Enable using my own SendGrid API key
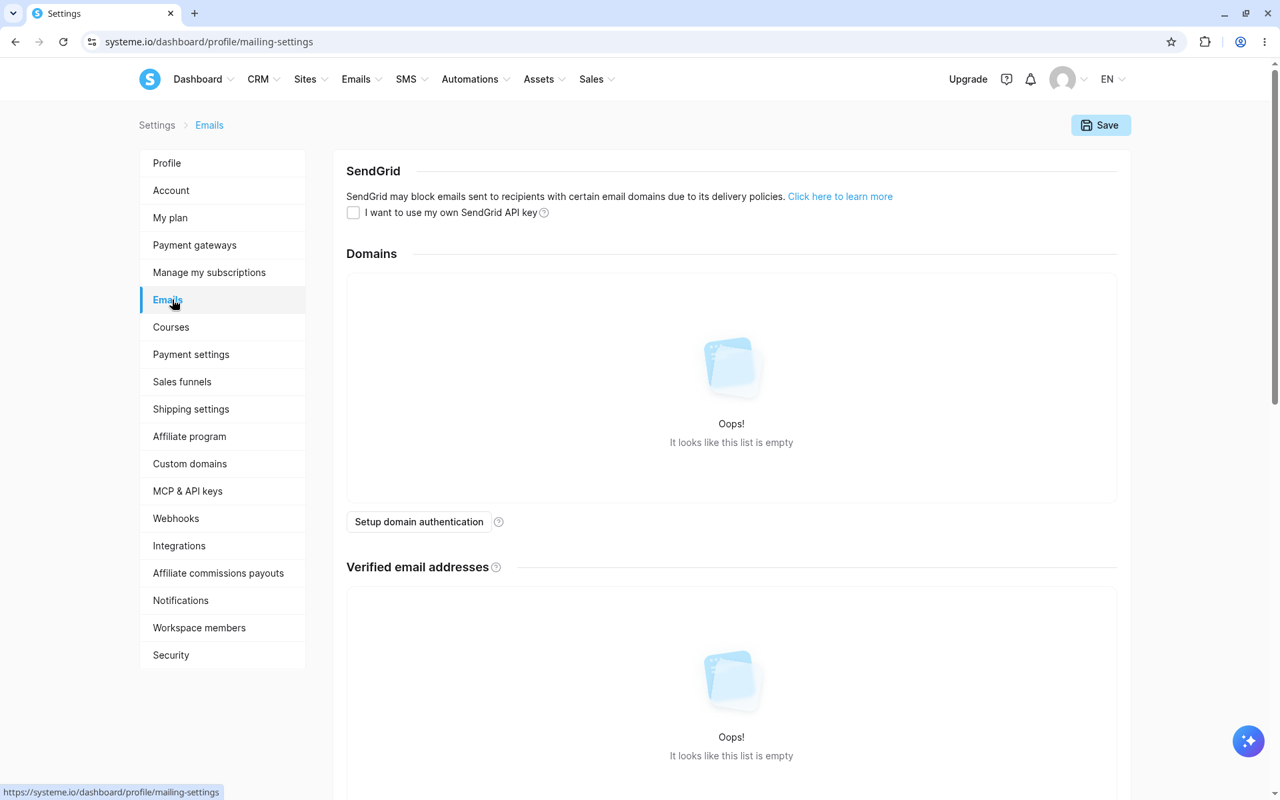1280x800 pixels. [x=353, y=213]
